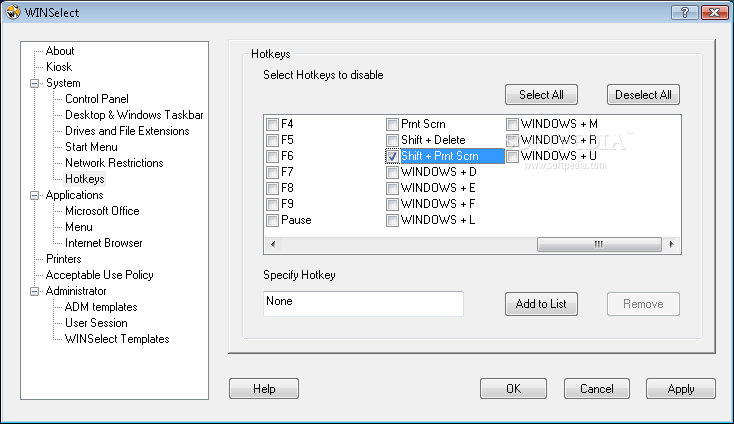Check the F8 hotkey box

coord(272,188)
